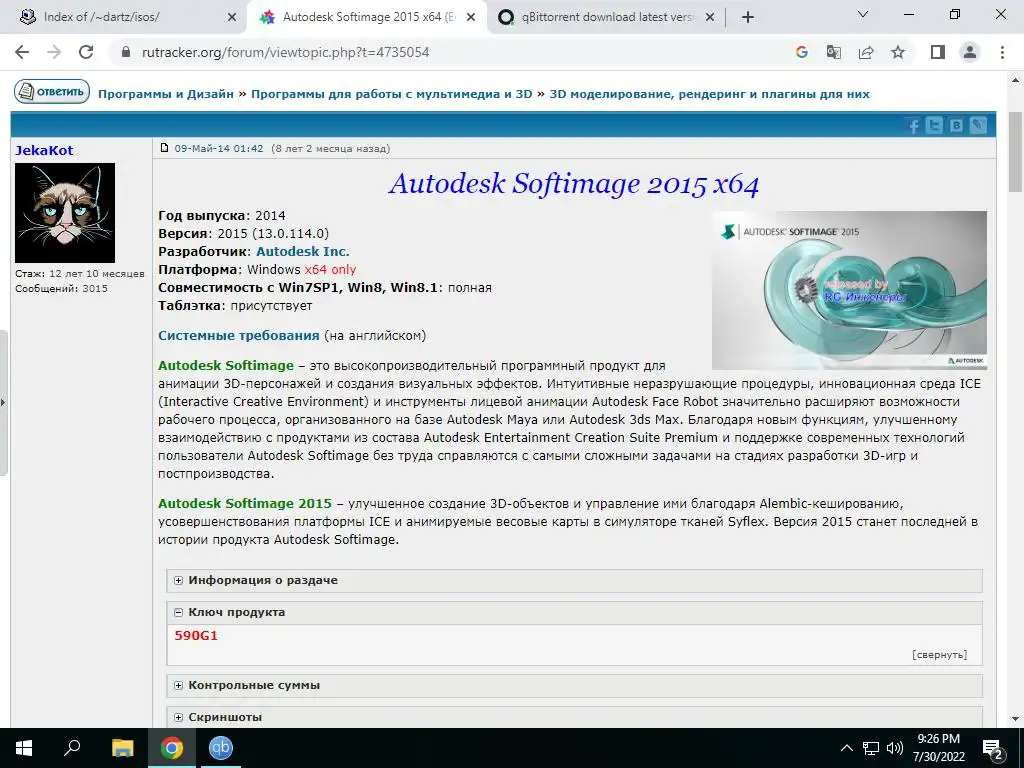
Task: Click the translate page icon
Action: coord(834,52)
